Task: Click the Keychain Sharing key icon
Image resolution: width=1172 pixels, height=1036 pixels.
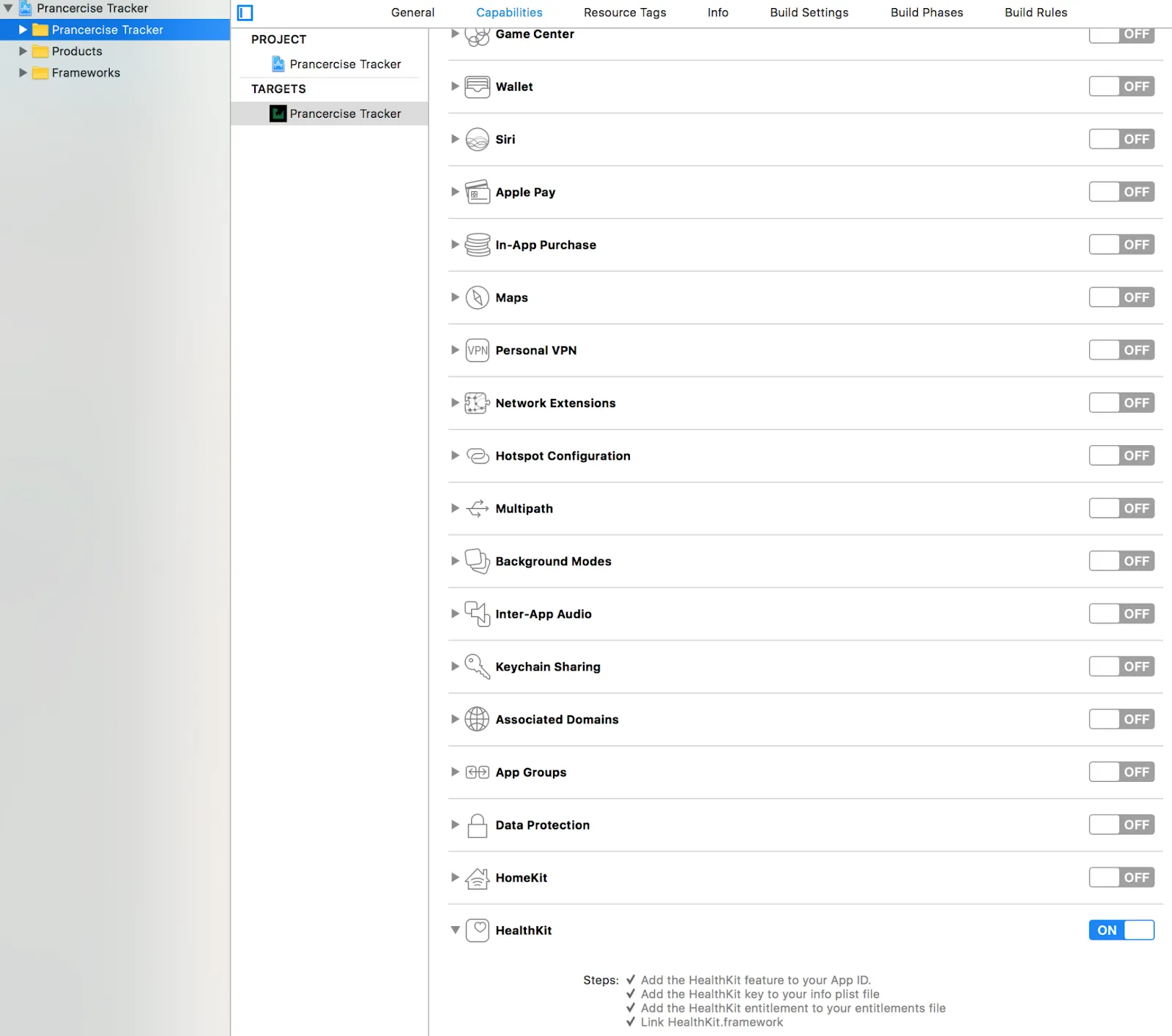Action: point(478,666)
